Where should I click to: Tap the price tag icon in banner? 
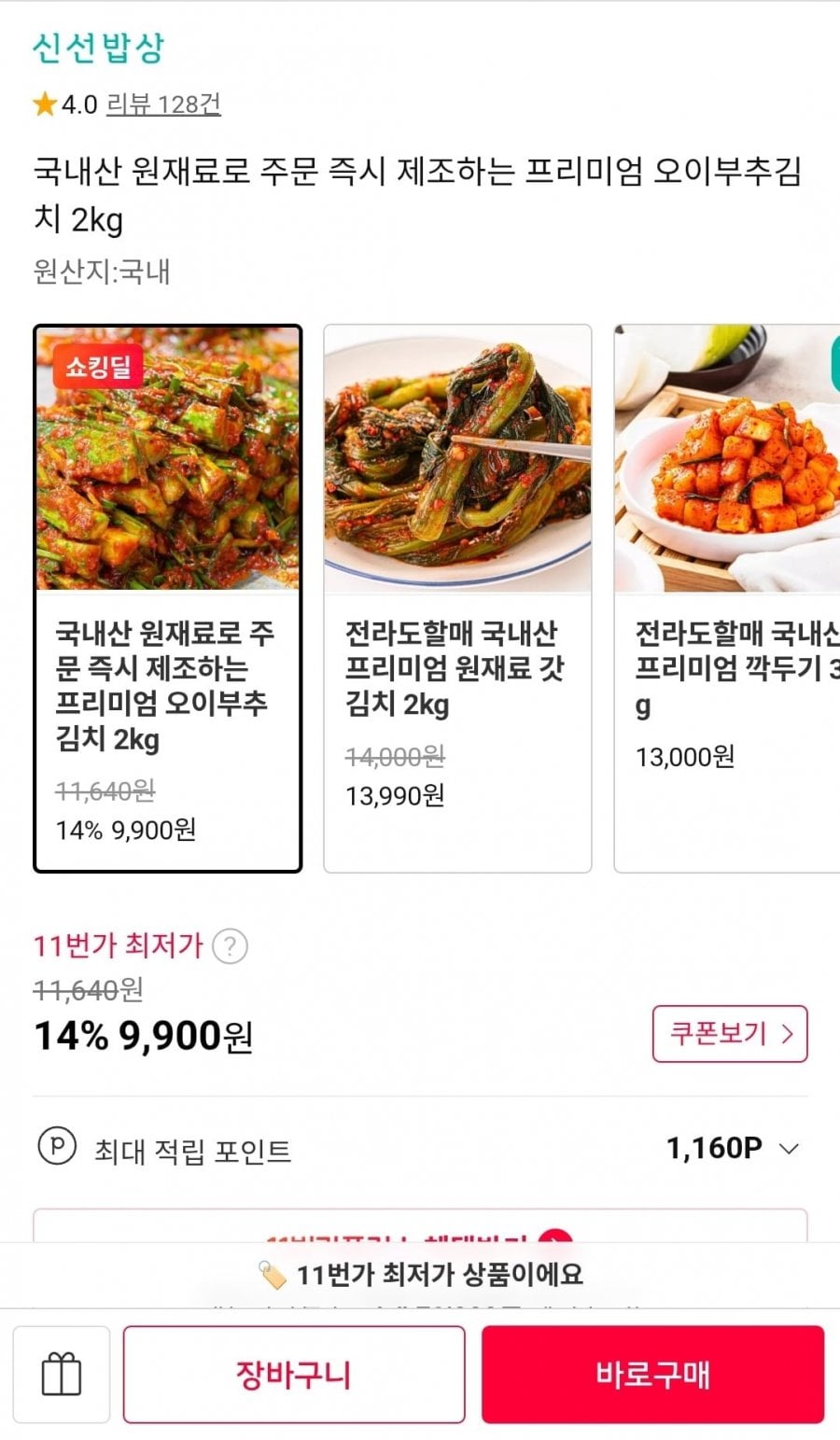tap(272, 1275)
